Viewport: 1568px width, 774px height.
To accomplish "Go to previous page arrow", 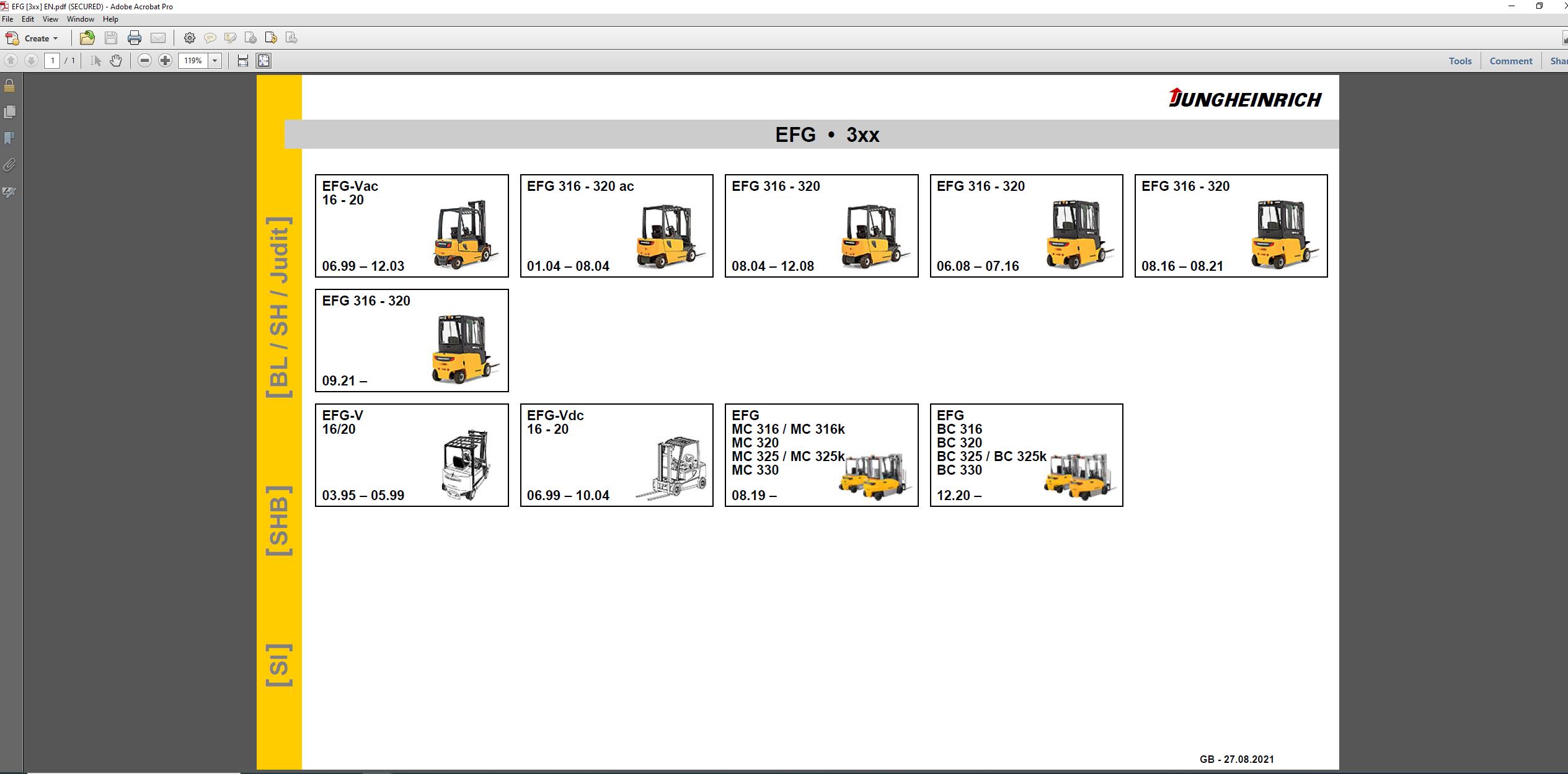I will (11, 61).
